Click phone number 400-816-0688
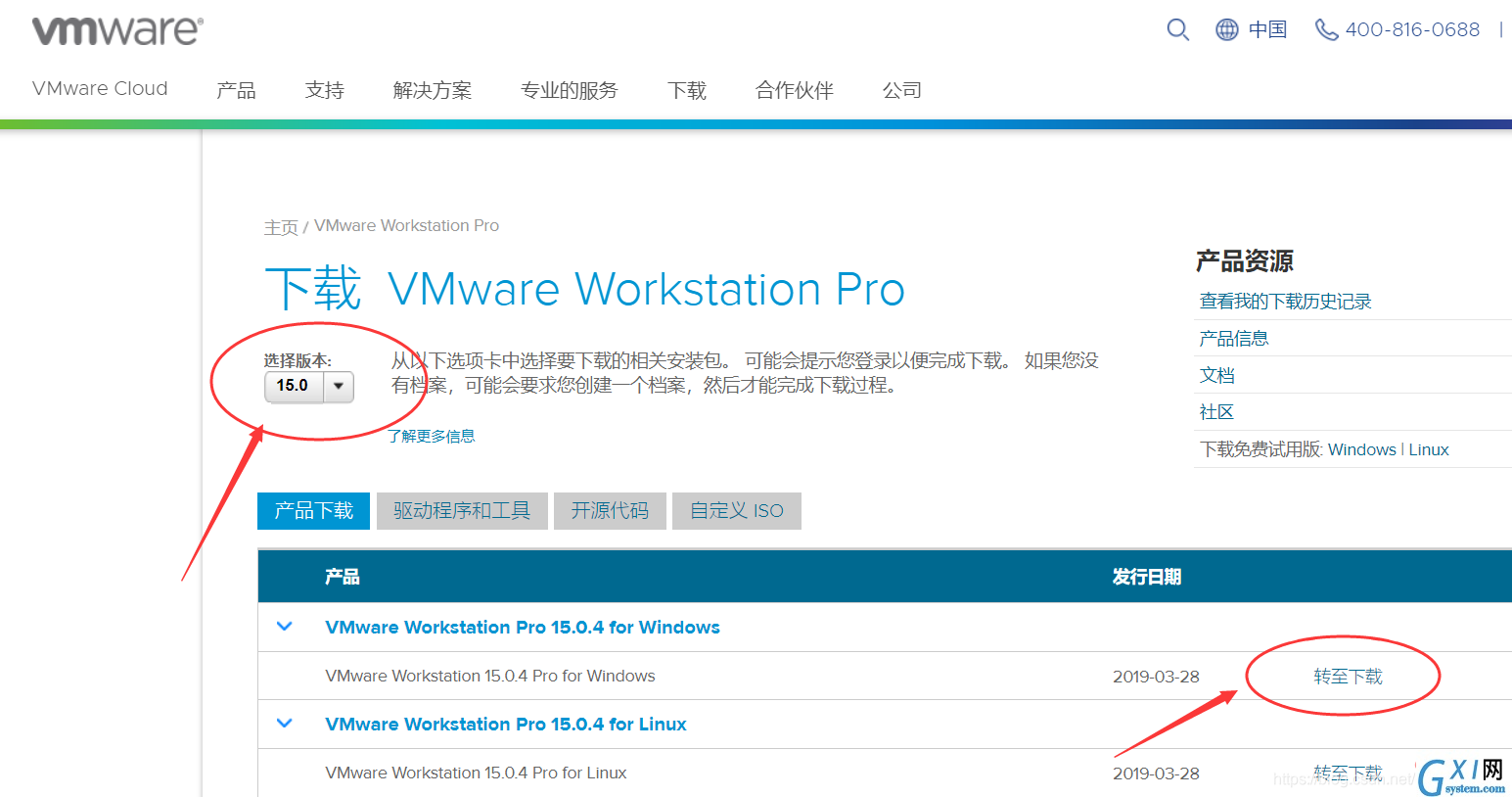1512x797 pixels. tap(1412, 30)
